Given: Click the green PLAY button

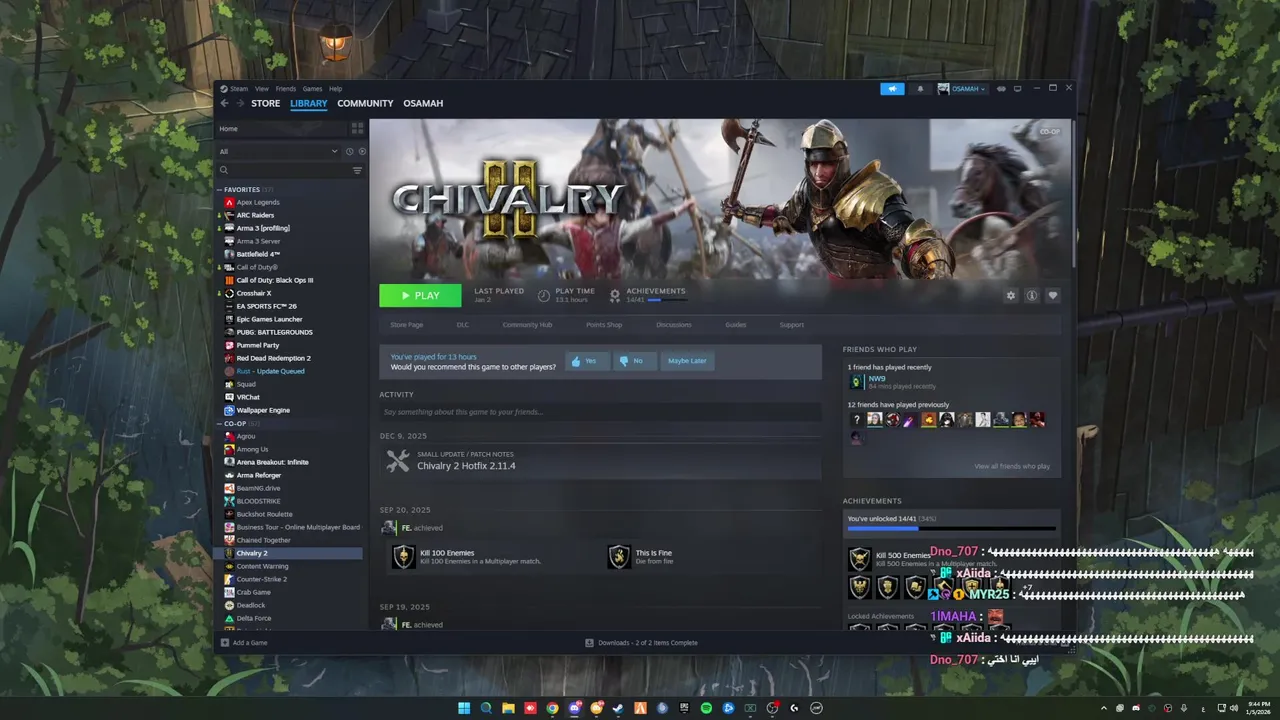Looking at the screenshot, I should (x=420, y=295).
